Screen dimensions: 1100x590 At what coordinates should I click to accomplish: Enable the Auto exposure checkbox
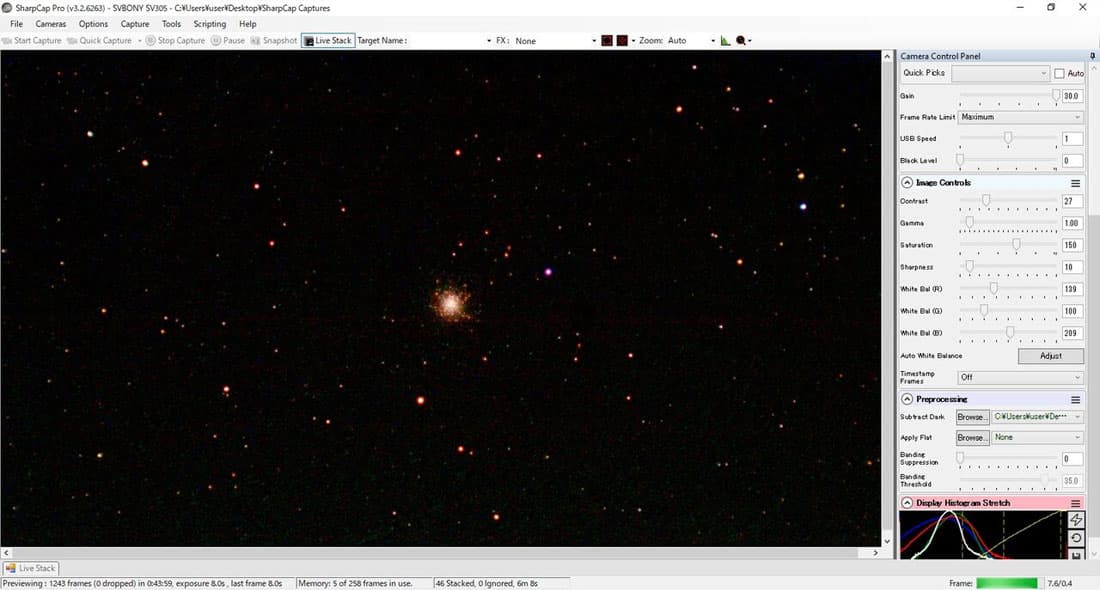[x=1059, y=74]
